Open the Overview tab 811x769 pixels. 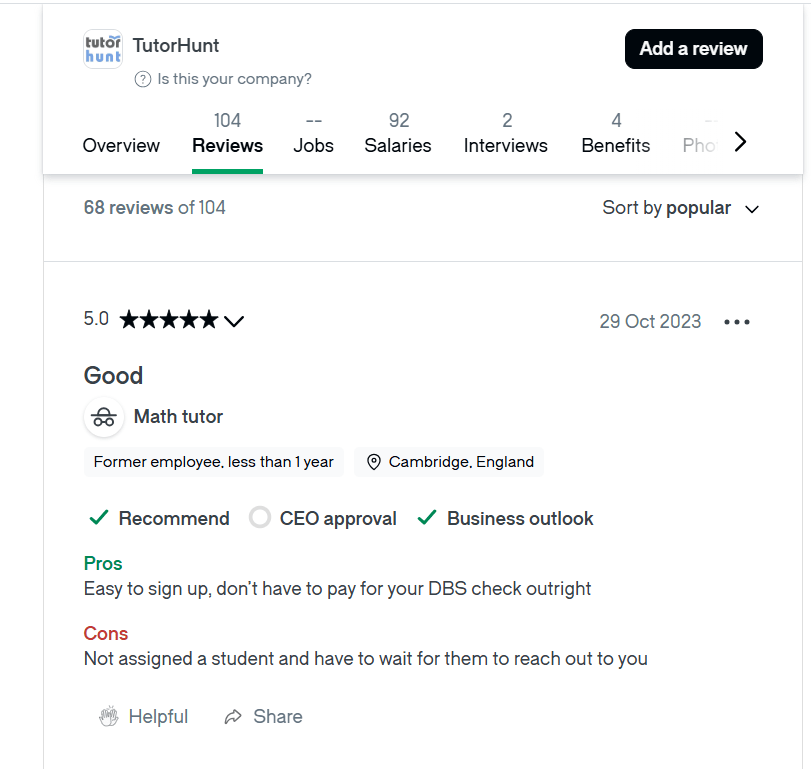(x=121, y=145)
